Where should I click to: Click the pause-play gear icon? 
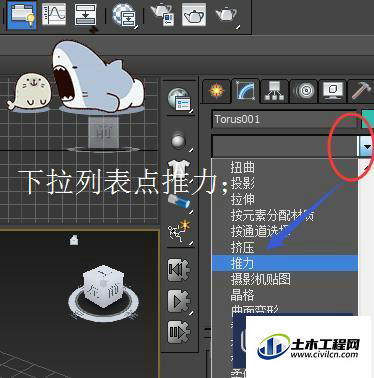coord(179,332)
